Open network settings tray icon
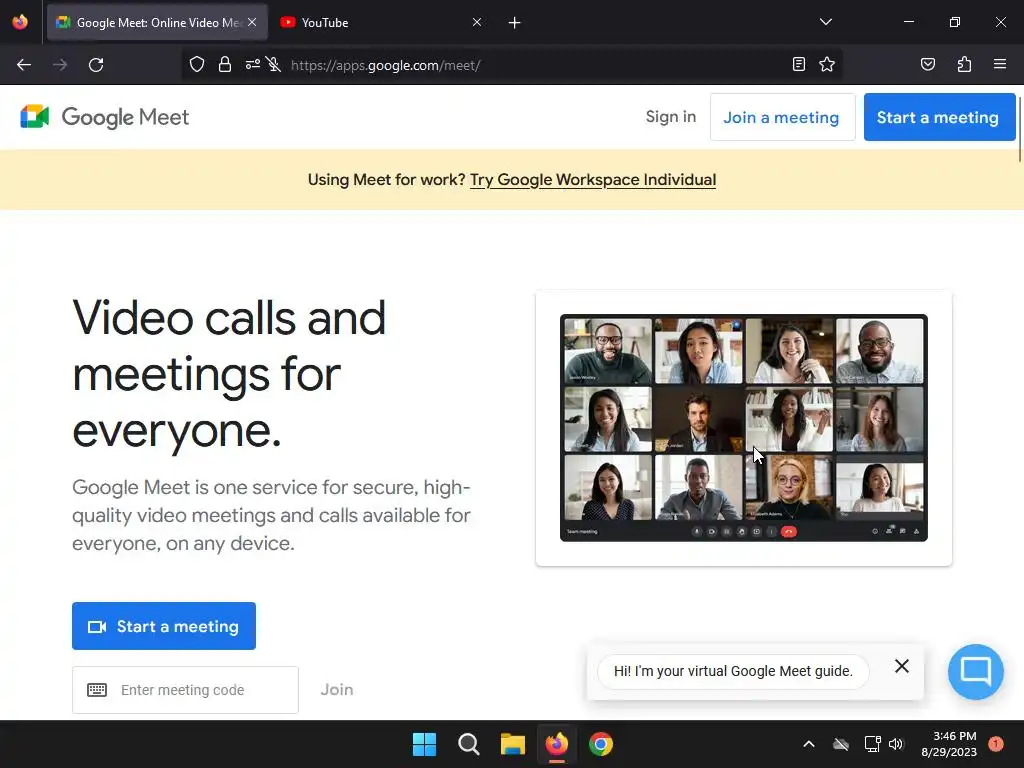 [x=872, y=744]
